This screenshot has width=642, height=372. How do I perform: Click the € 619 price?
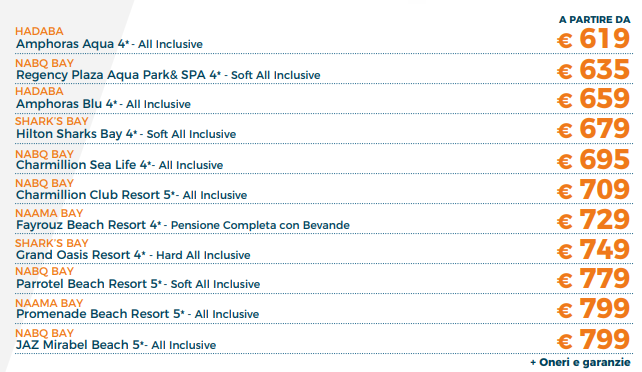coord(593,39)
